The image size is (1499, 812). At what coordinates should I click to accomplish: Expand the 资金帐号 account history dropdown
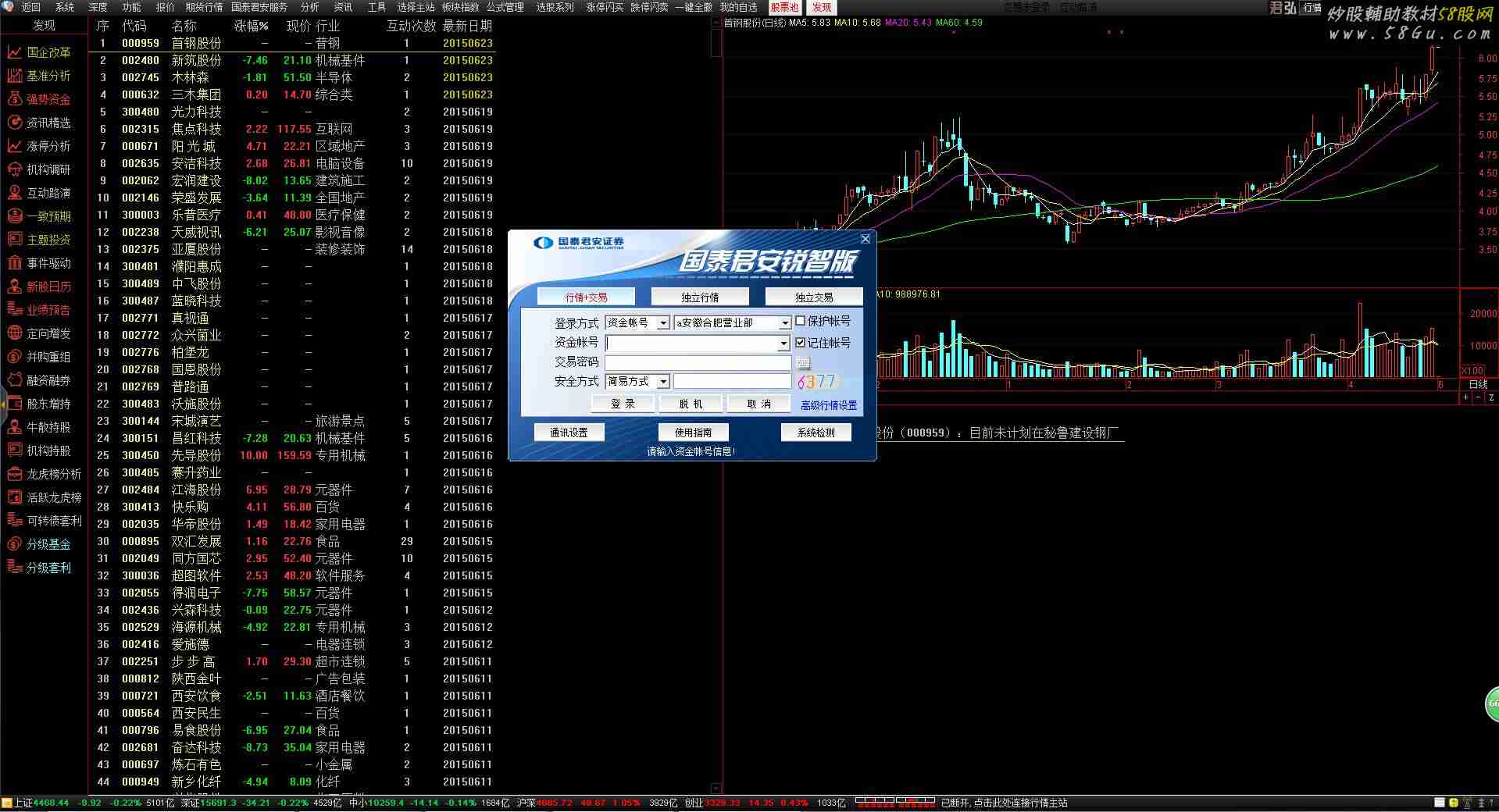coord(783,344)
